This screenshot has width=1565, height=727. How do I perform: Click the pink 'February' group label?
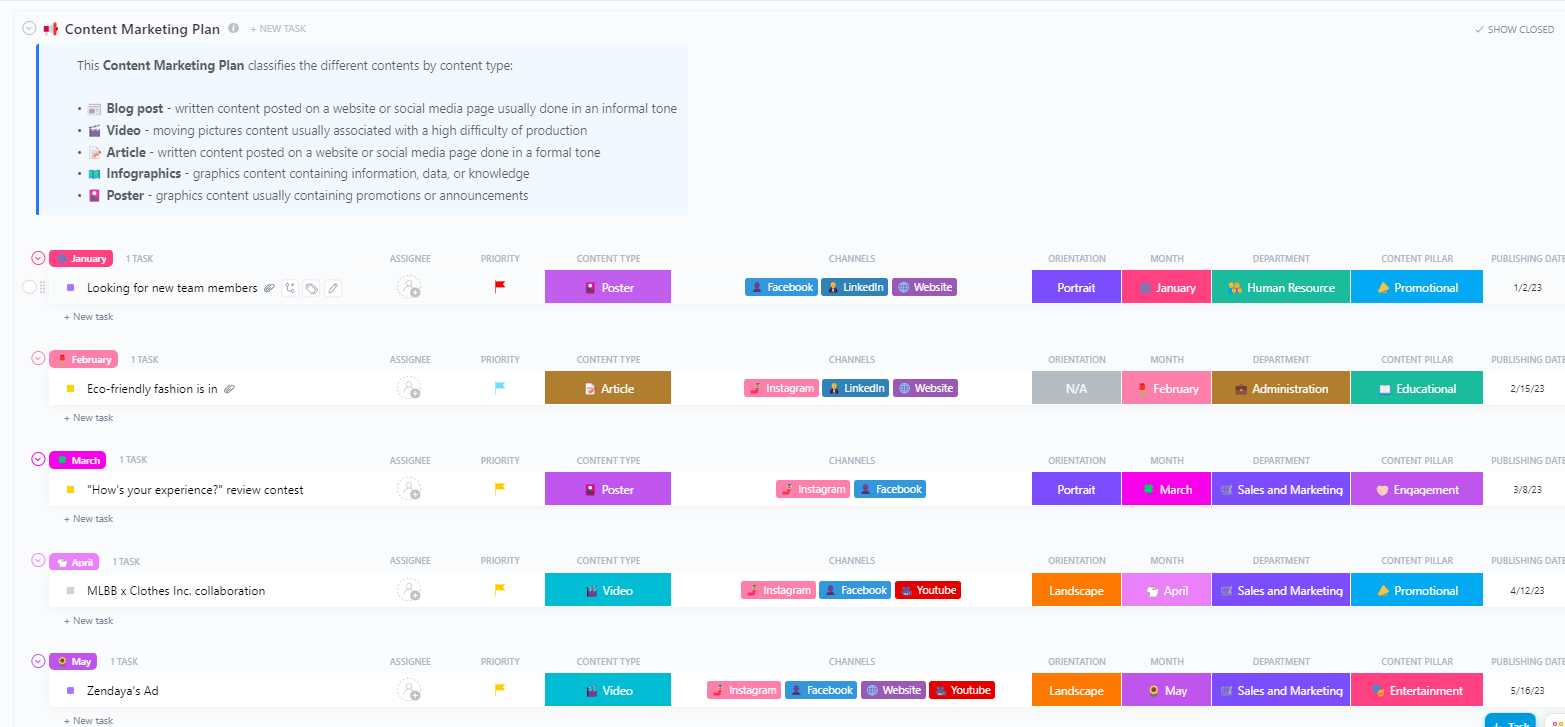83,358
